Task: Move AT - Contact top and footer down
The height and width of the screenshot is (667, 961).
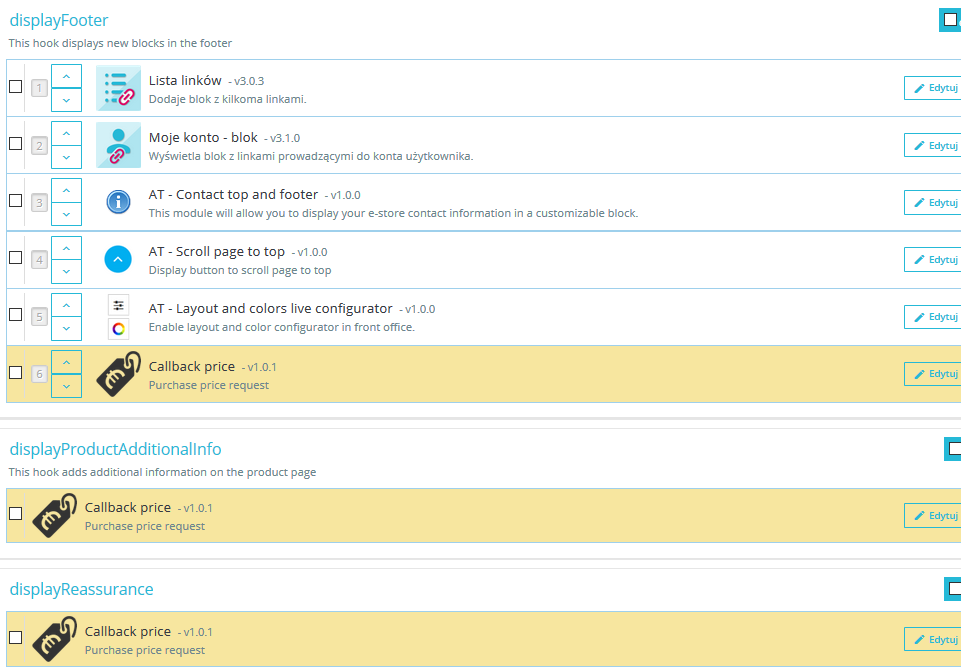Action: [x=66, y=214]
